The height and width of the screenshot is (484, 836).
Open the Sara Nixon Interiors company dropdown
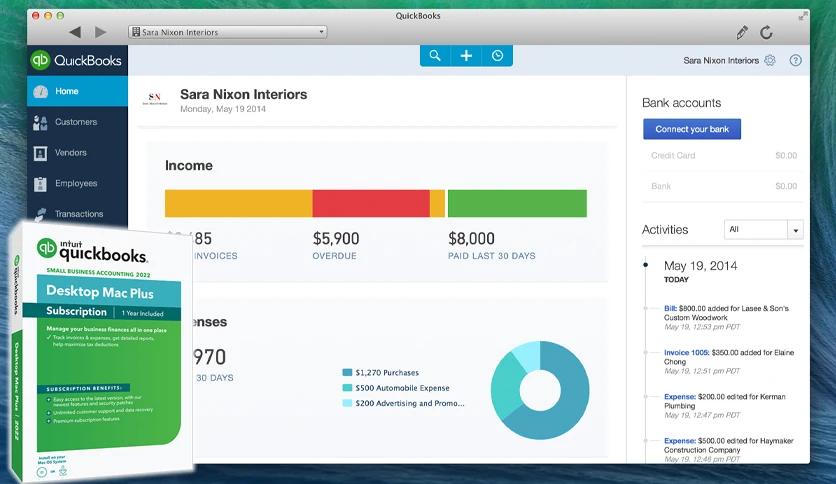[228, 32]
